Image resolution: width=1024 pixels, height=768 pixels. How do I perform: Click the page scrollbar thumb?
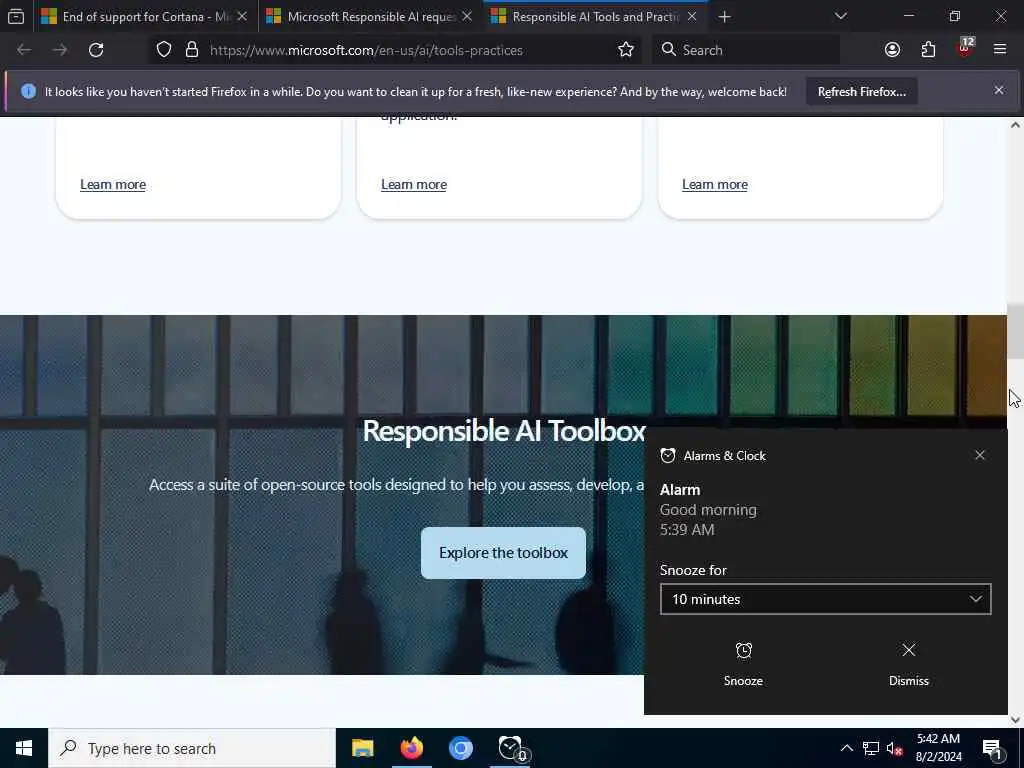[x=1015, y=331]
